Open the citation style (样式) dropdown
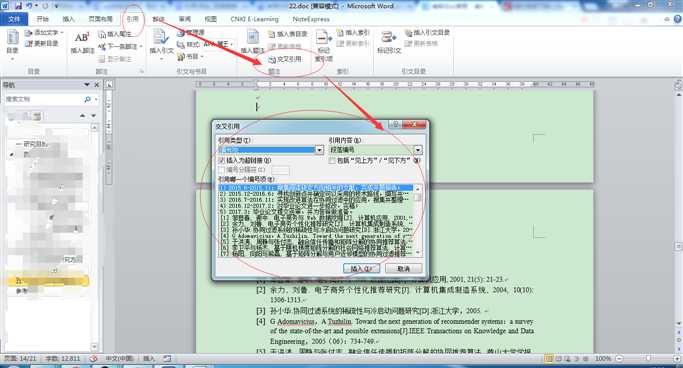Viewport: 683px width, 368px height. (232, 44)
